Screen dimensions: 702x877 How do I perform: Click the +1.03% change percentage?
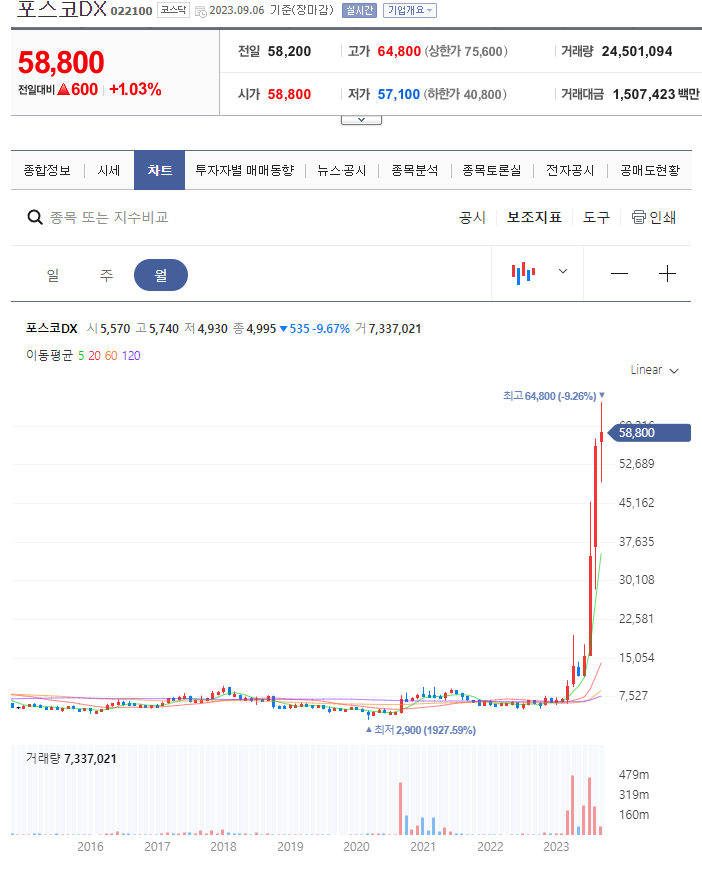[135, 89]
